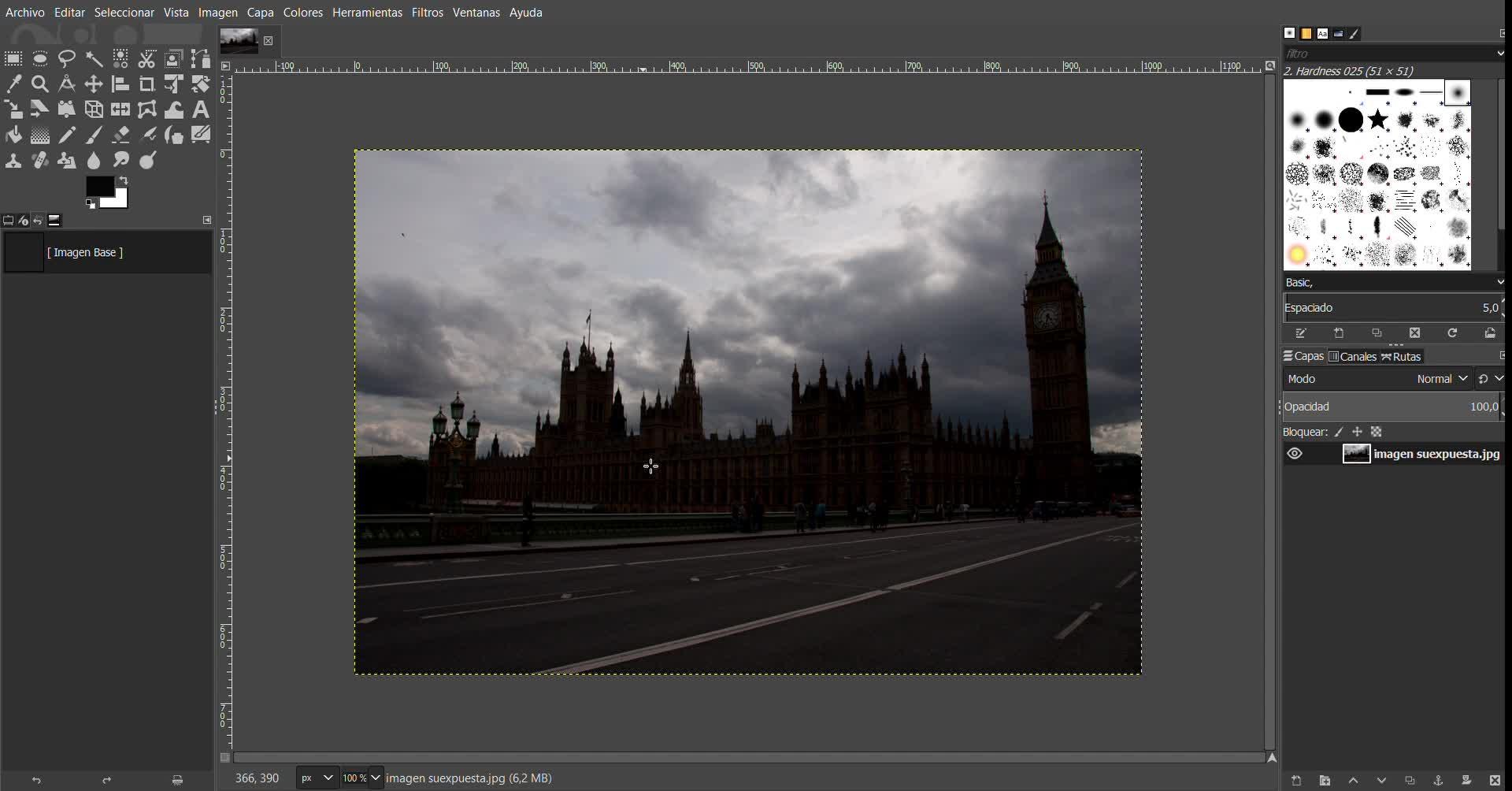This screenshot has height=791, width=1512.
Task: Create a new brush
Action: pos(1339,333)
